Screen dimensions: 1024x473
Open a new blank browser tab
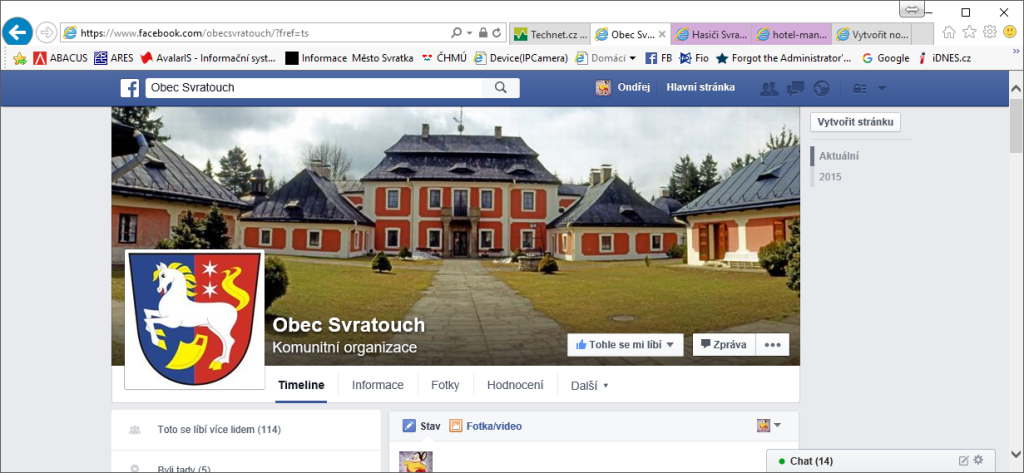click(x=922, y=34)
